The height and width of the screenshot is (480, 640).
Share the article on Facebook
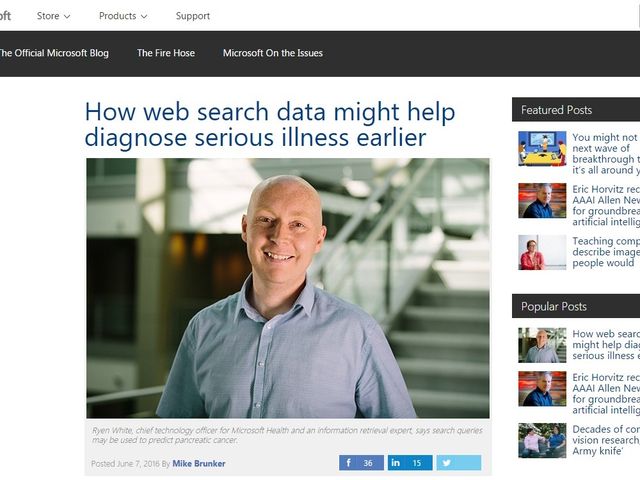tap(361, 463)
